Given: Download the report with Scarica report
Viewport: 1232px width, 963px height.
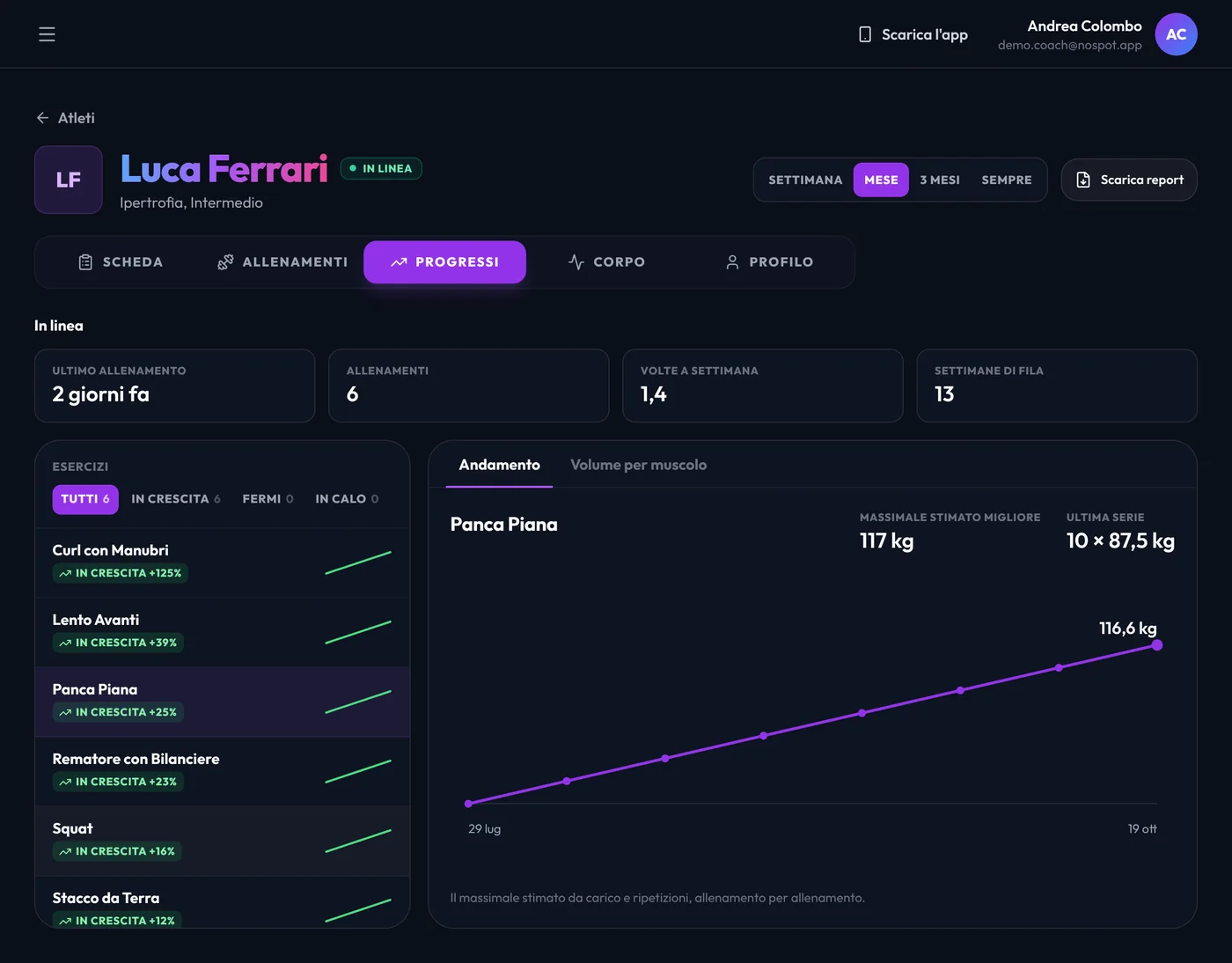Looking at the screenshot, I should tap(1129, 180).
